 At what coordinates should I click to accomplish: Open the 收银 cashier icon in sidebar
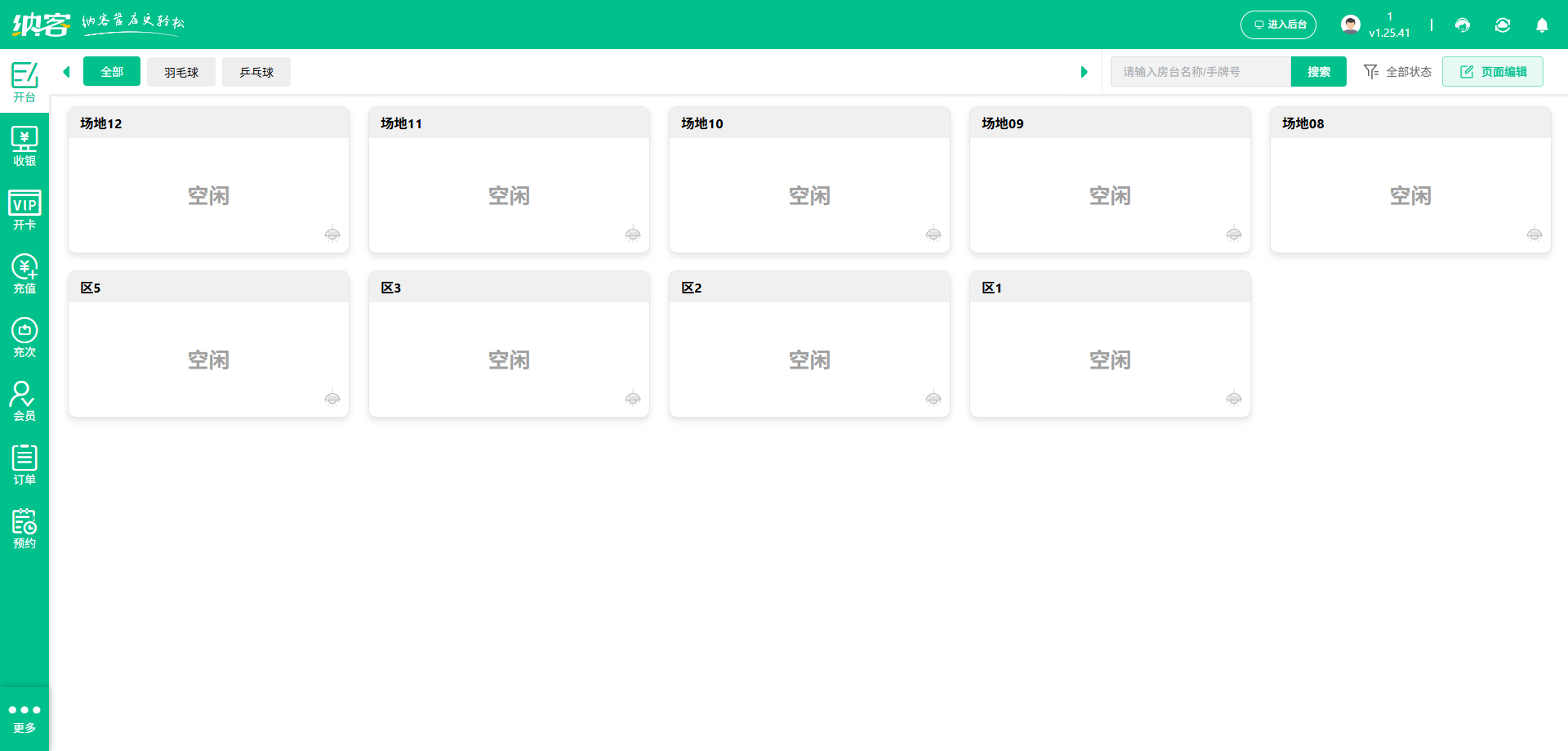pyautogui.click(x=24, y=146)
